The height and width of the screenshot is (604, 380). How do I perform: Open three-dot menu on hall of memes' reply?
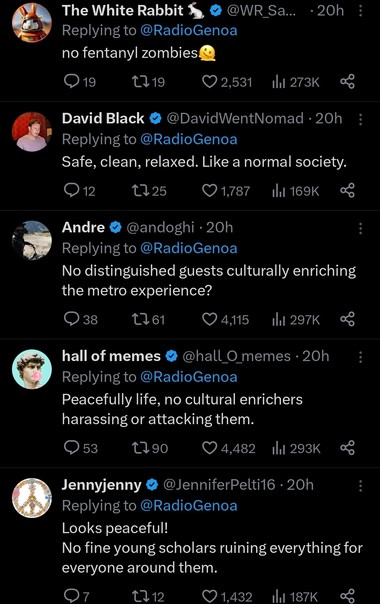coord(360,357)
